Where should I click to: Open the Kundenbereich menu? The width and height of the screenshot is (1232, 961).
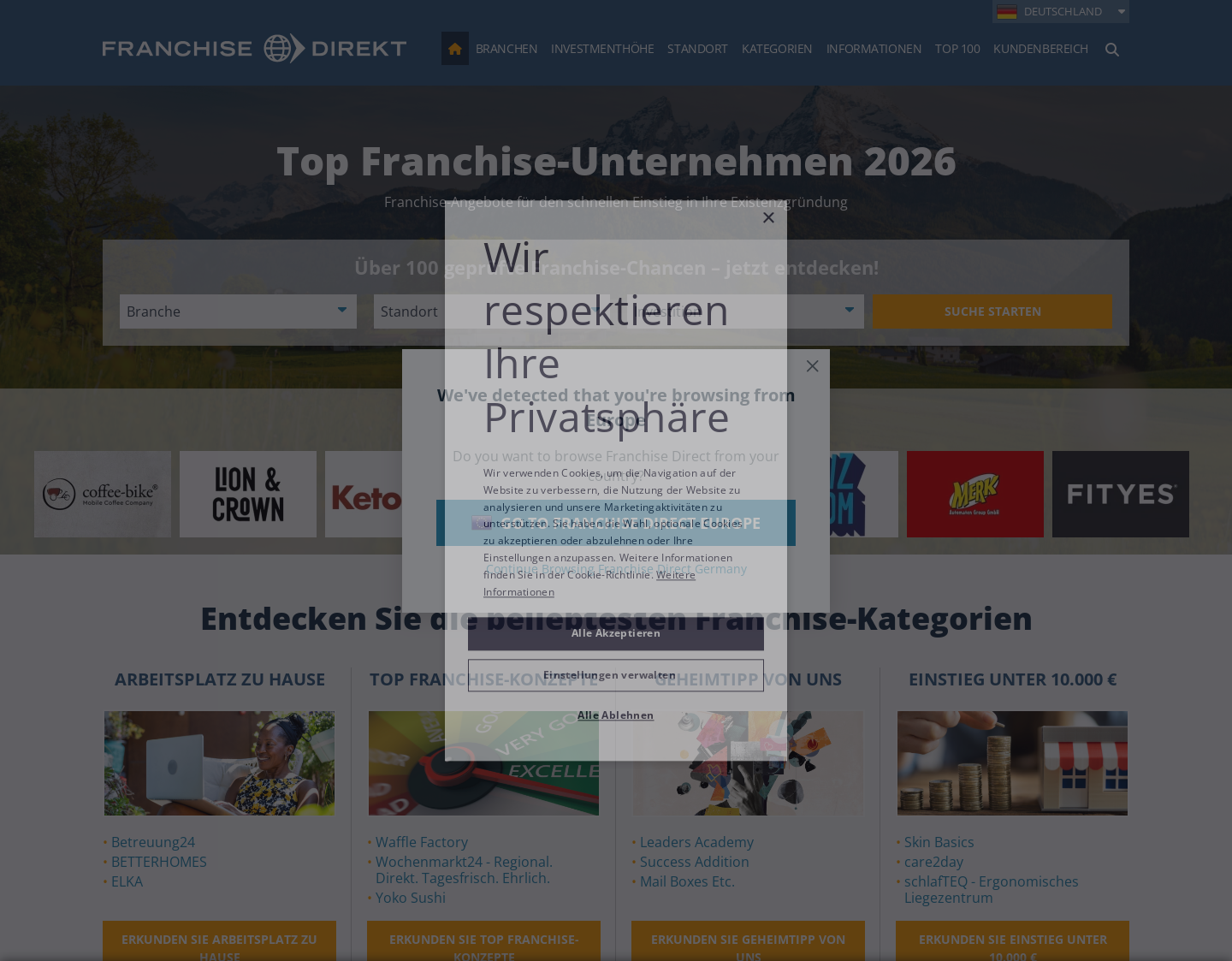[1040, 49]
